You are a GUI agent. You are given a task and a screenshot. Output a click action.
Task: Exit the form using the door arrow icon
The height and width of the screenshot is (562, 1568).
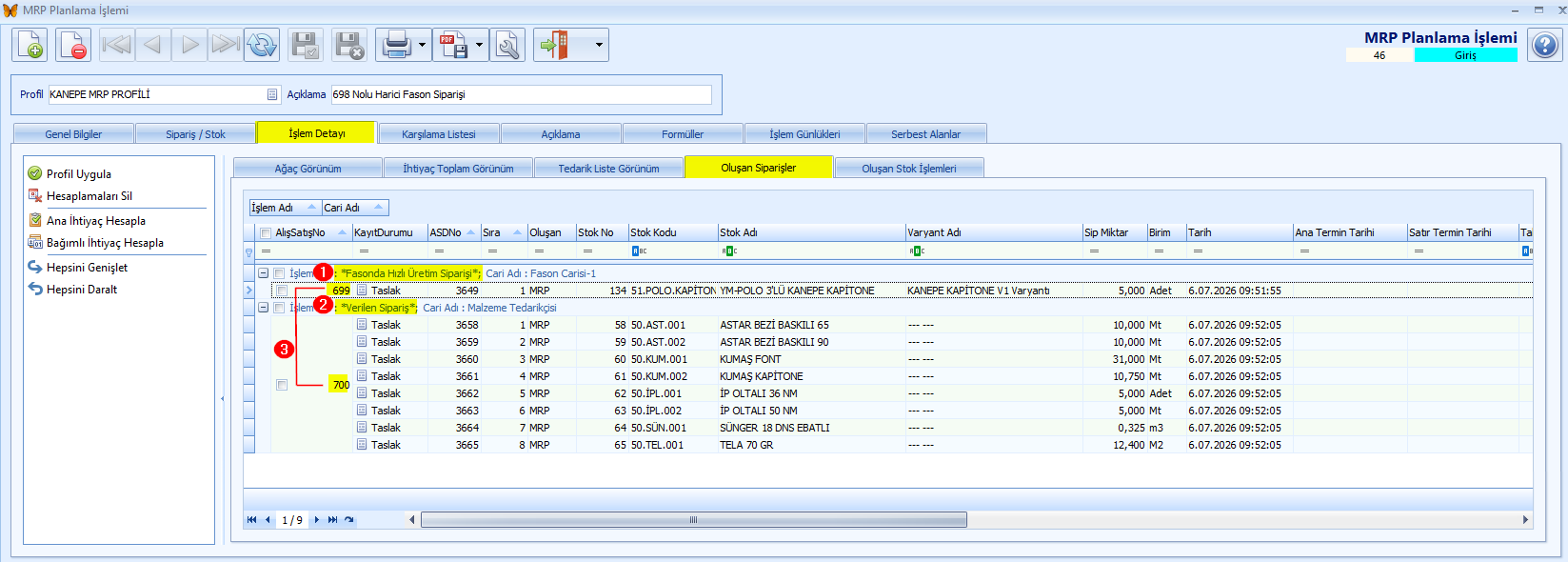coord(556,45)
